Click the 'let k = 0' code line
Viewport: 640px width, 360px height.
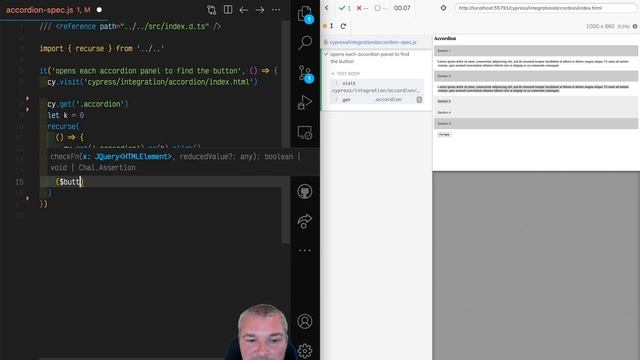pos(66,116)
